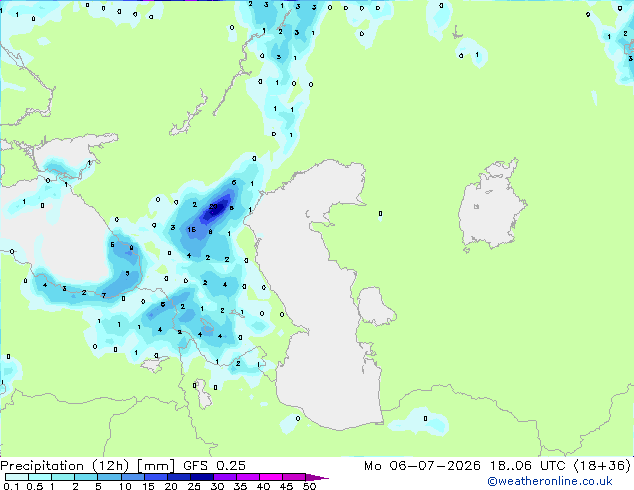Screen dimensions: 634x490
Task: Select the 5–10 mm legend color swatch
Action: tap(109, 477)
